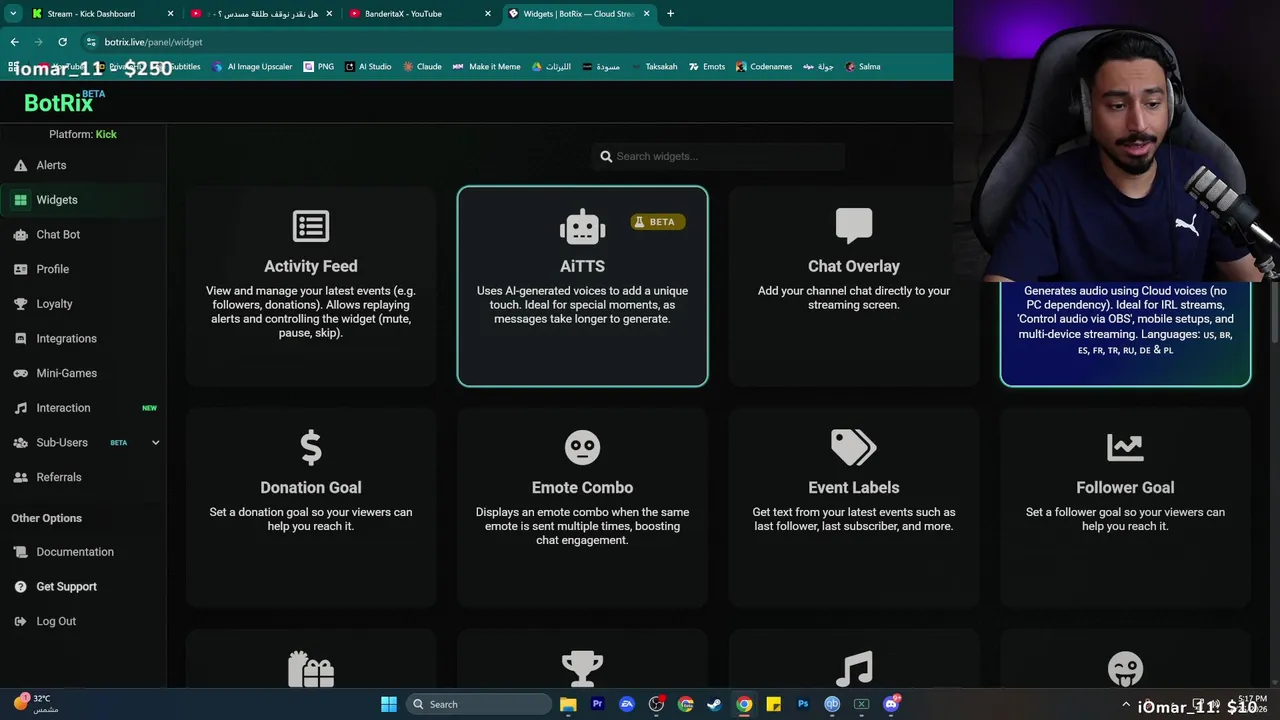1280x720 pixels.
Task: Click the Windows taskbar Search box
Action: pyautogui.click(x=480, y=704)
